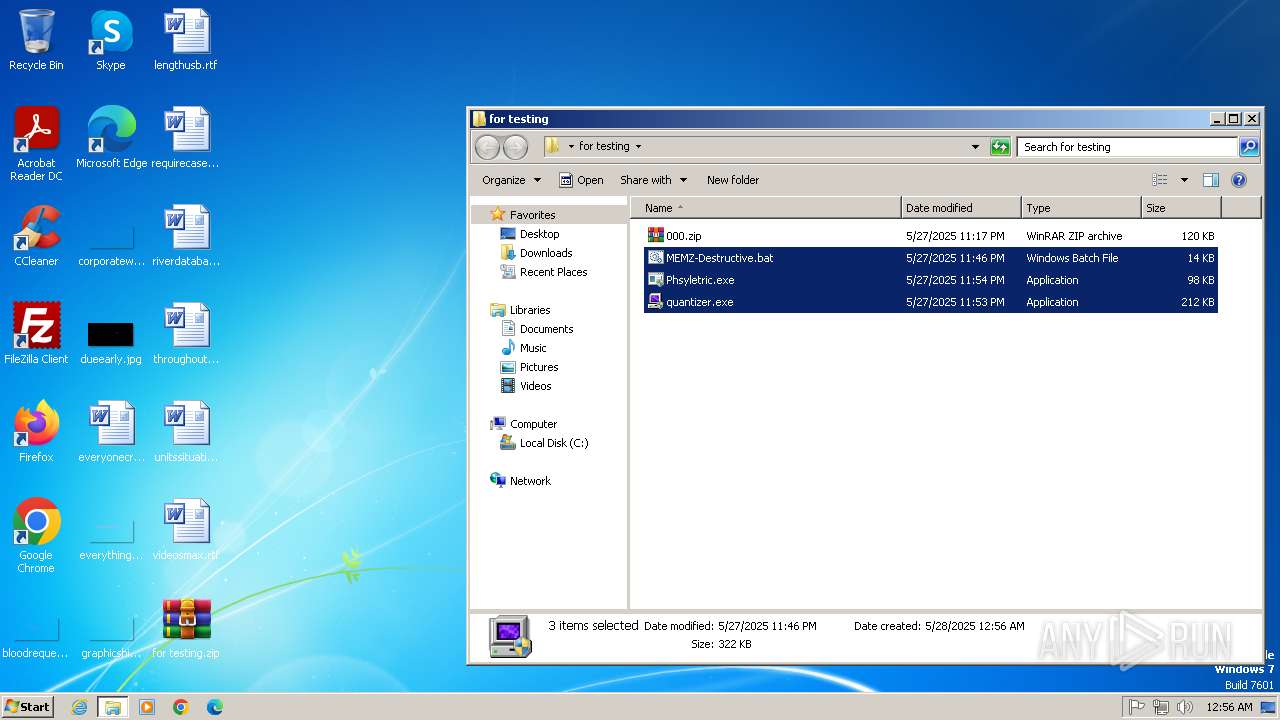Launch the Google Chrome desktop shortcut
The image size is (1280, 720).
pyautogui.click(x=36, y=536)
